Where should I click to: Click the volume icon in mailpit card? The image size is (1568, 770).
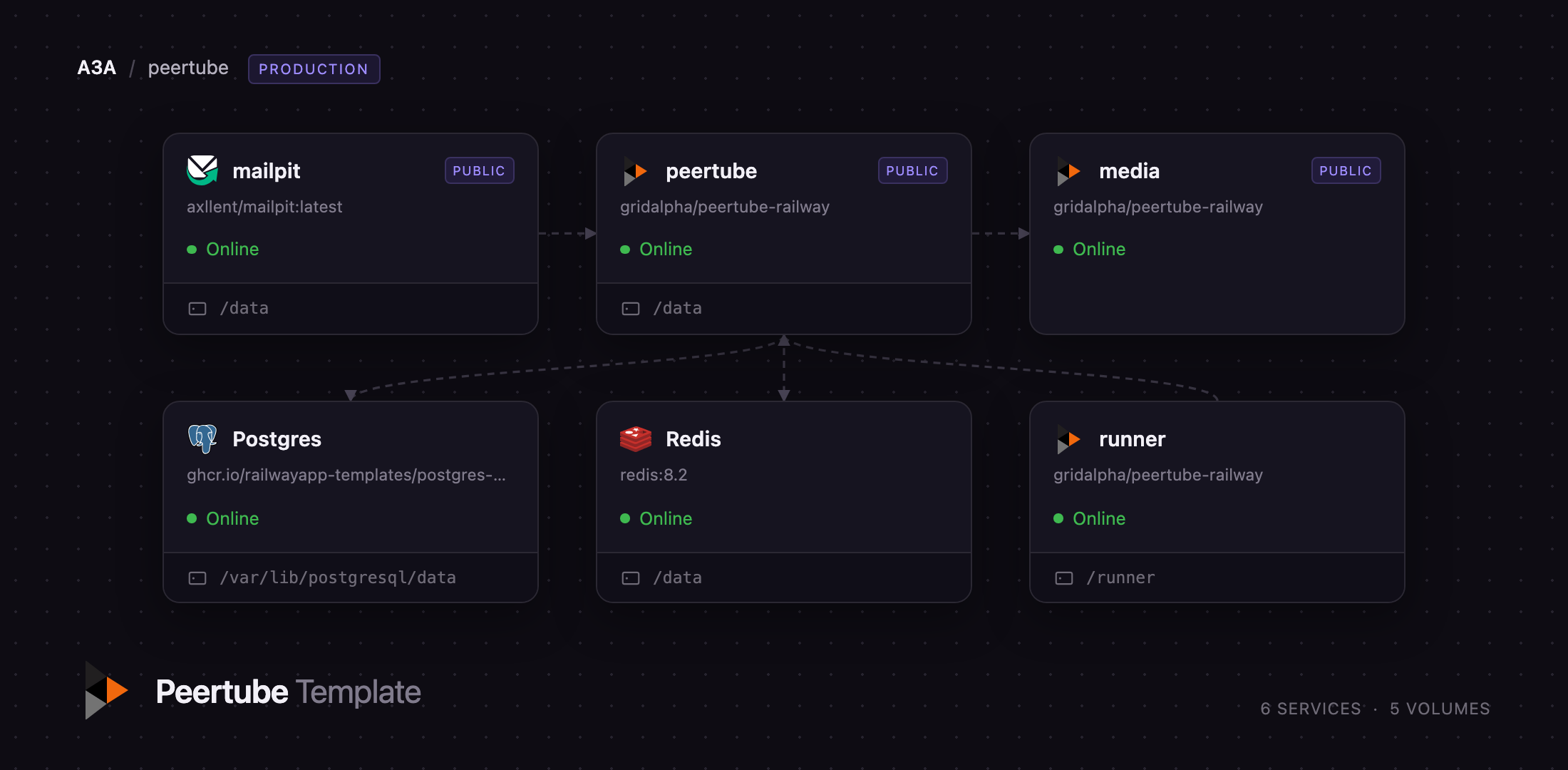197,309
